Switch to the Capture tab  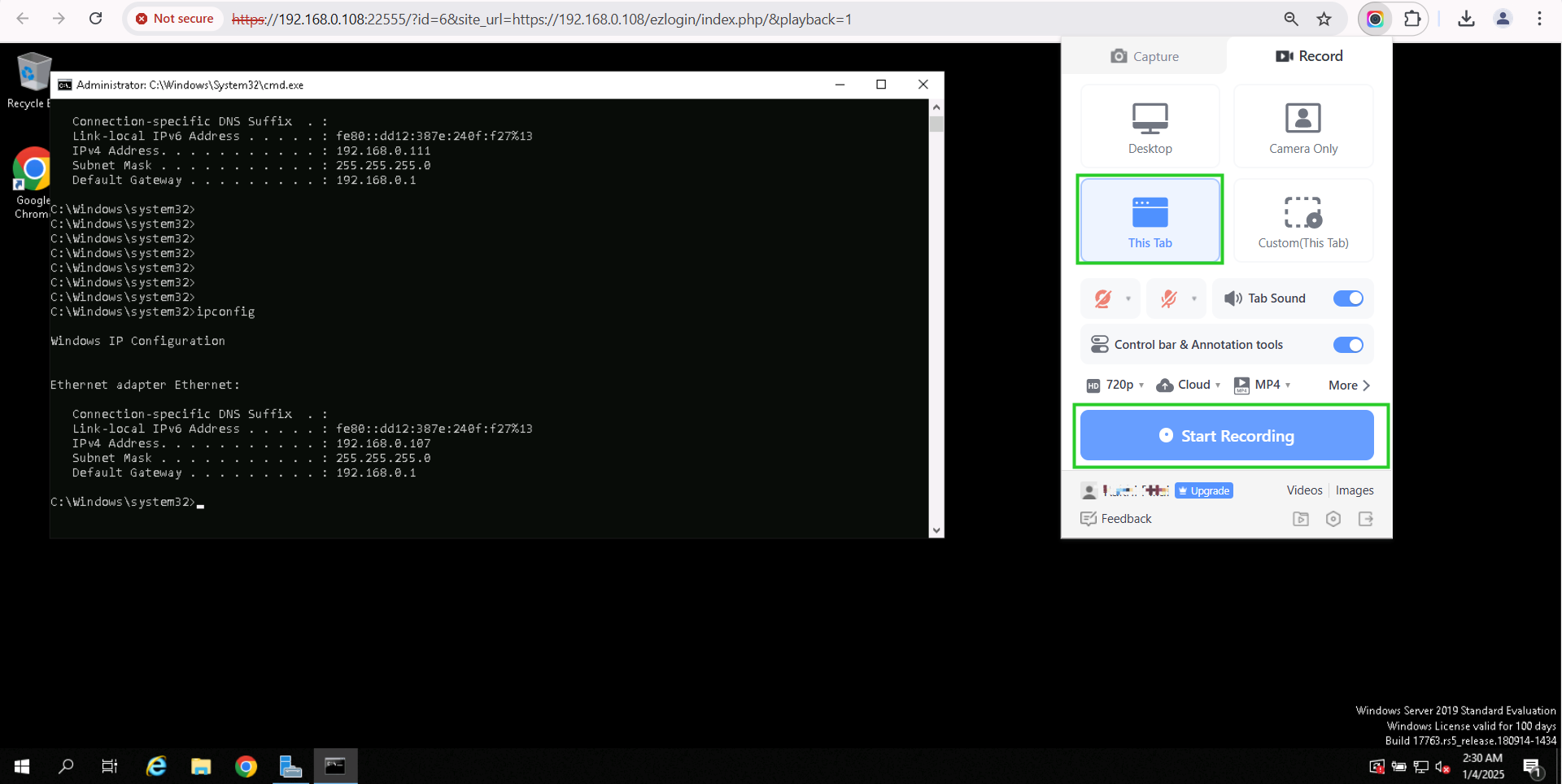click(1145, 56)
